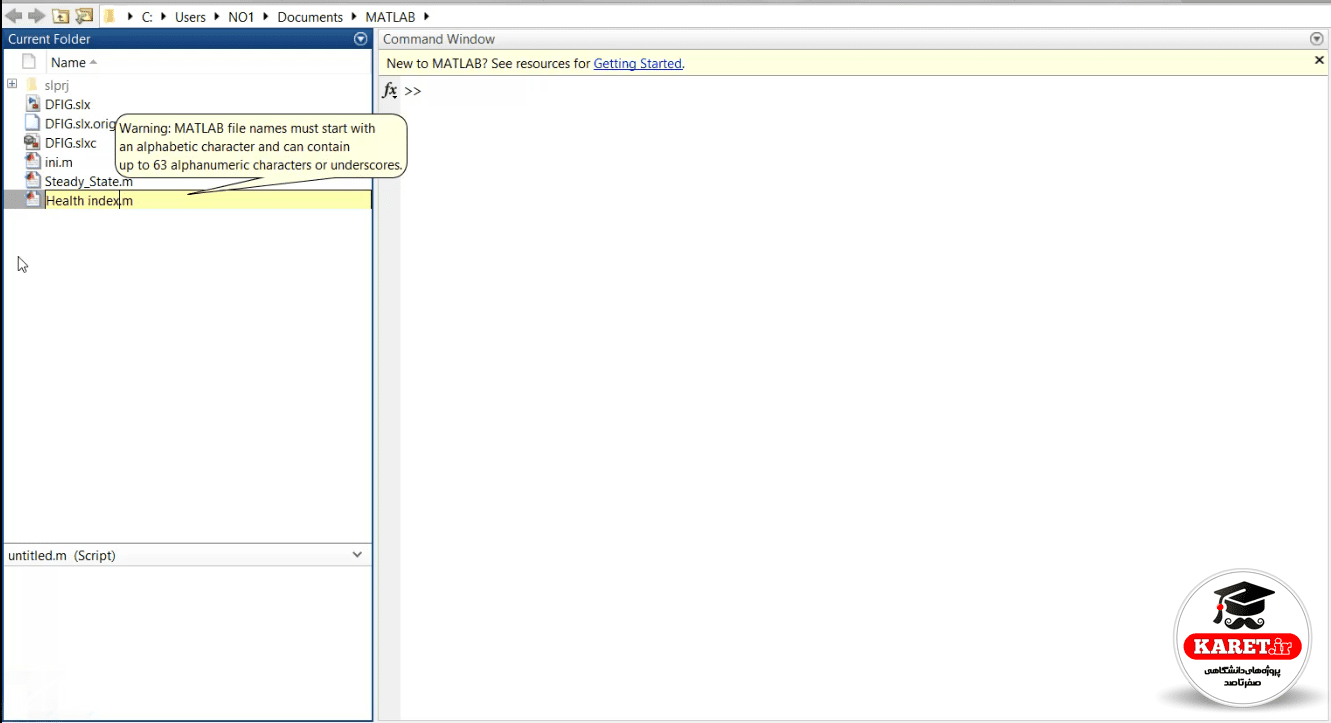Click the file-type icon column header

tap(28, 62)
